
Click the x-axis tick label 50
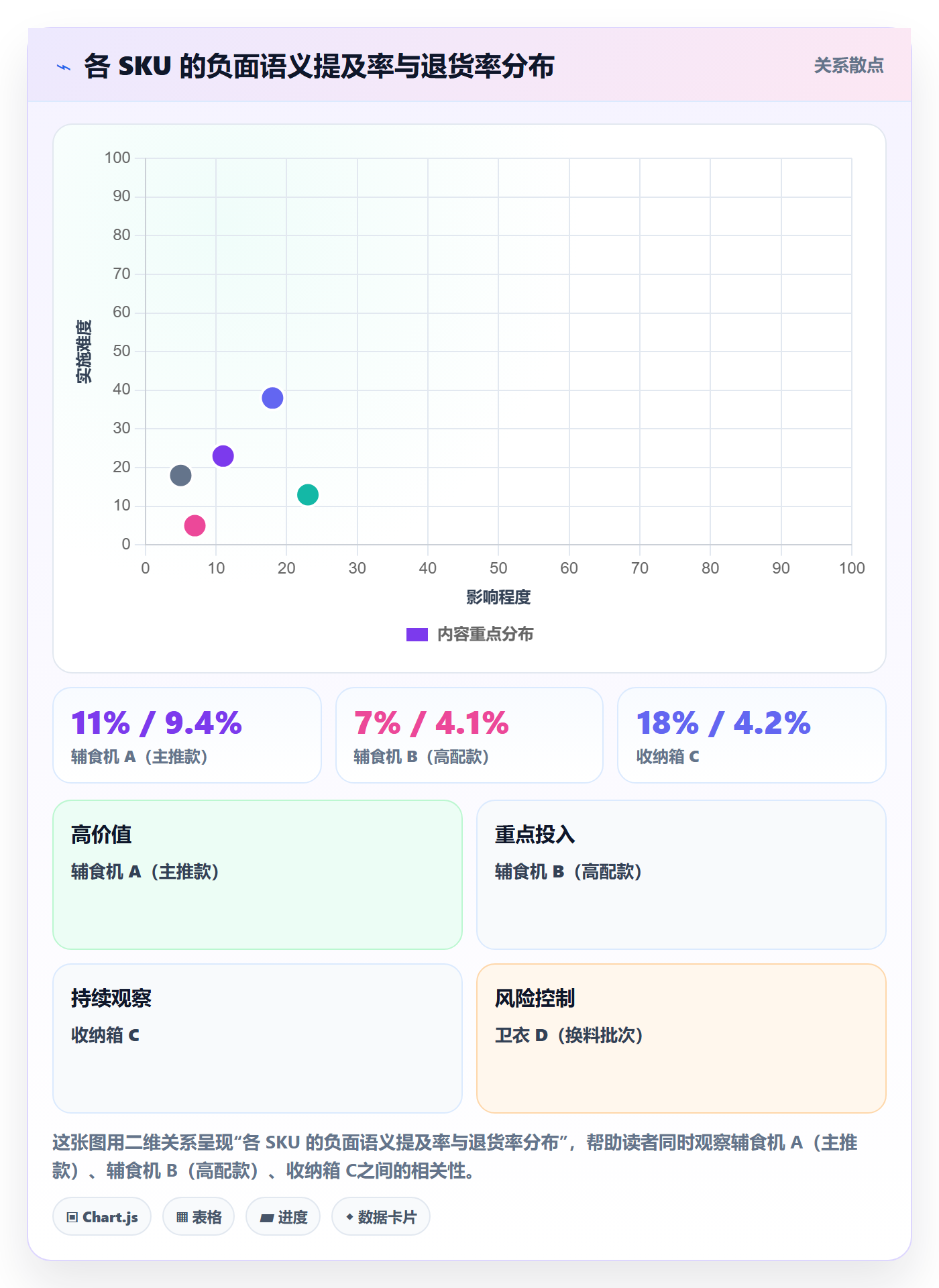[x=498, y=568]
